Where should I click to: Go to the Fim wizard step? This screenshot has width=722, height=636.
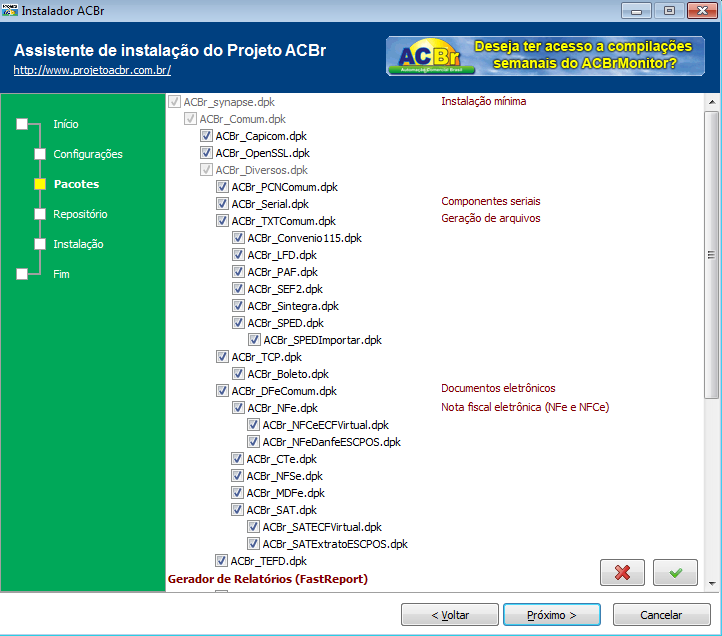pos(61,274)
